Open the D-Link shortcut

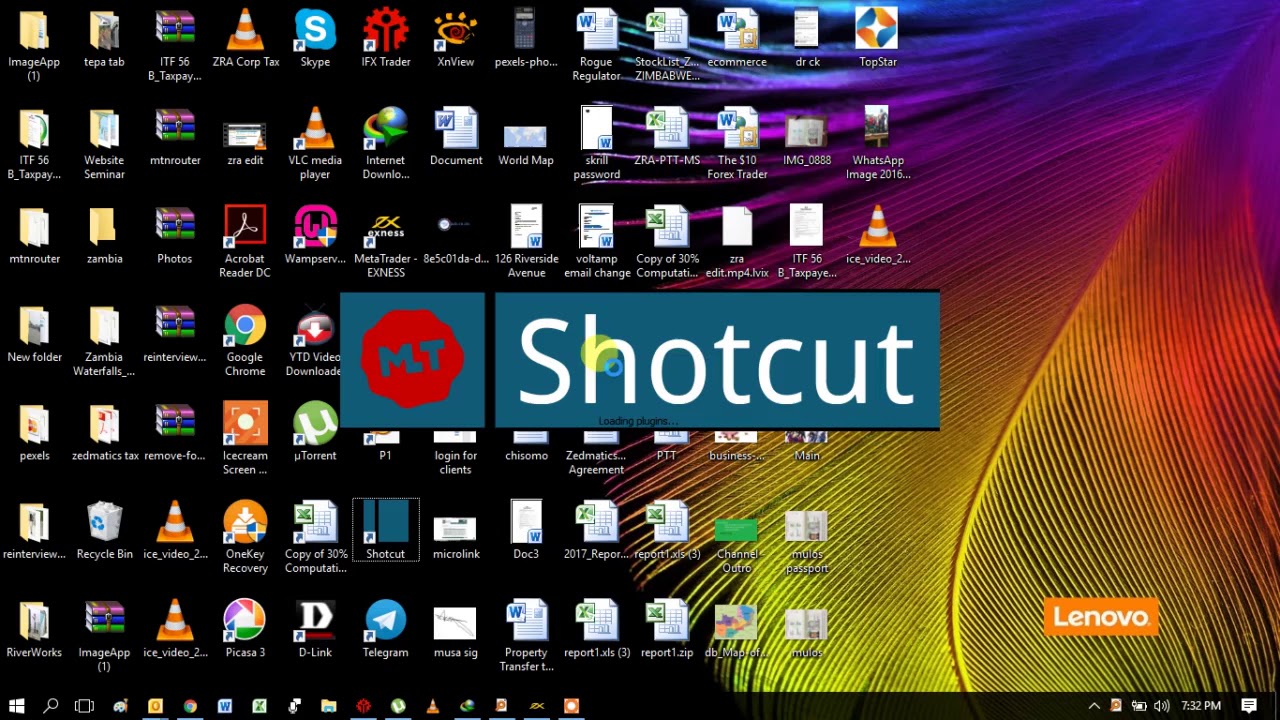point(315,629)
